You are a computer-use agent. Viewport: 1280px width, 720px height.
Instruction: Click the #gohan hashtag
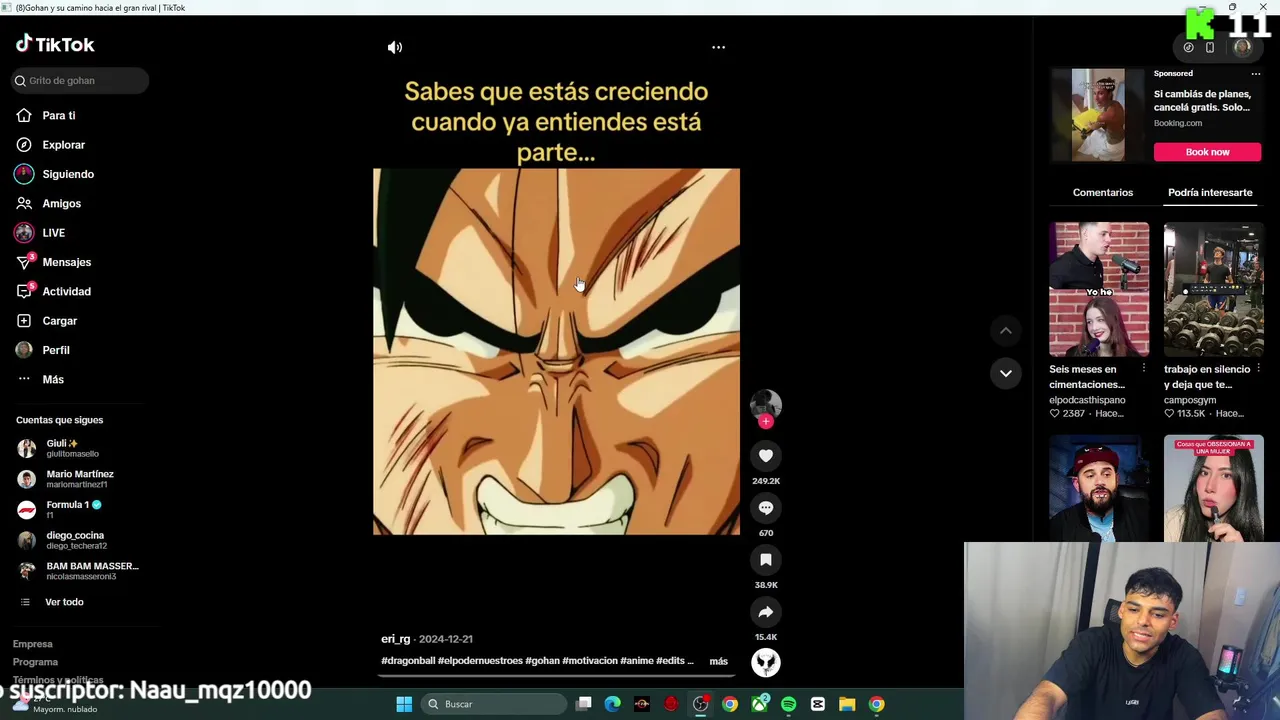coord(542,661)
